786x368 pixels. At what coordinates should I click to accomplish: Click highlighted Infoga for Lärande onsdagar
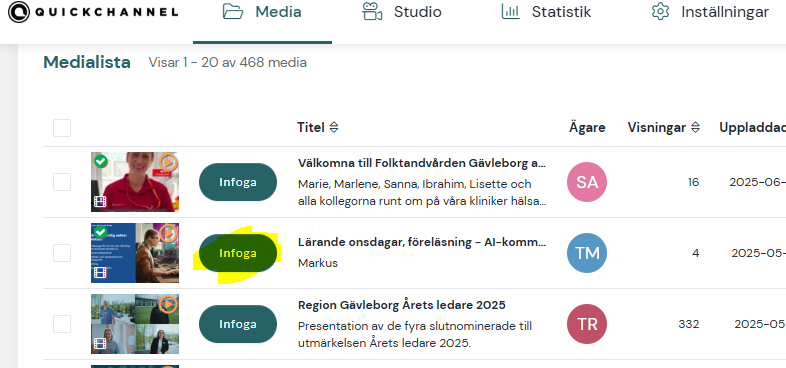(x=238, y=253)
